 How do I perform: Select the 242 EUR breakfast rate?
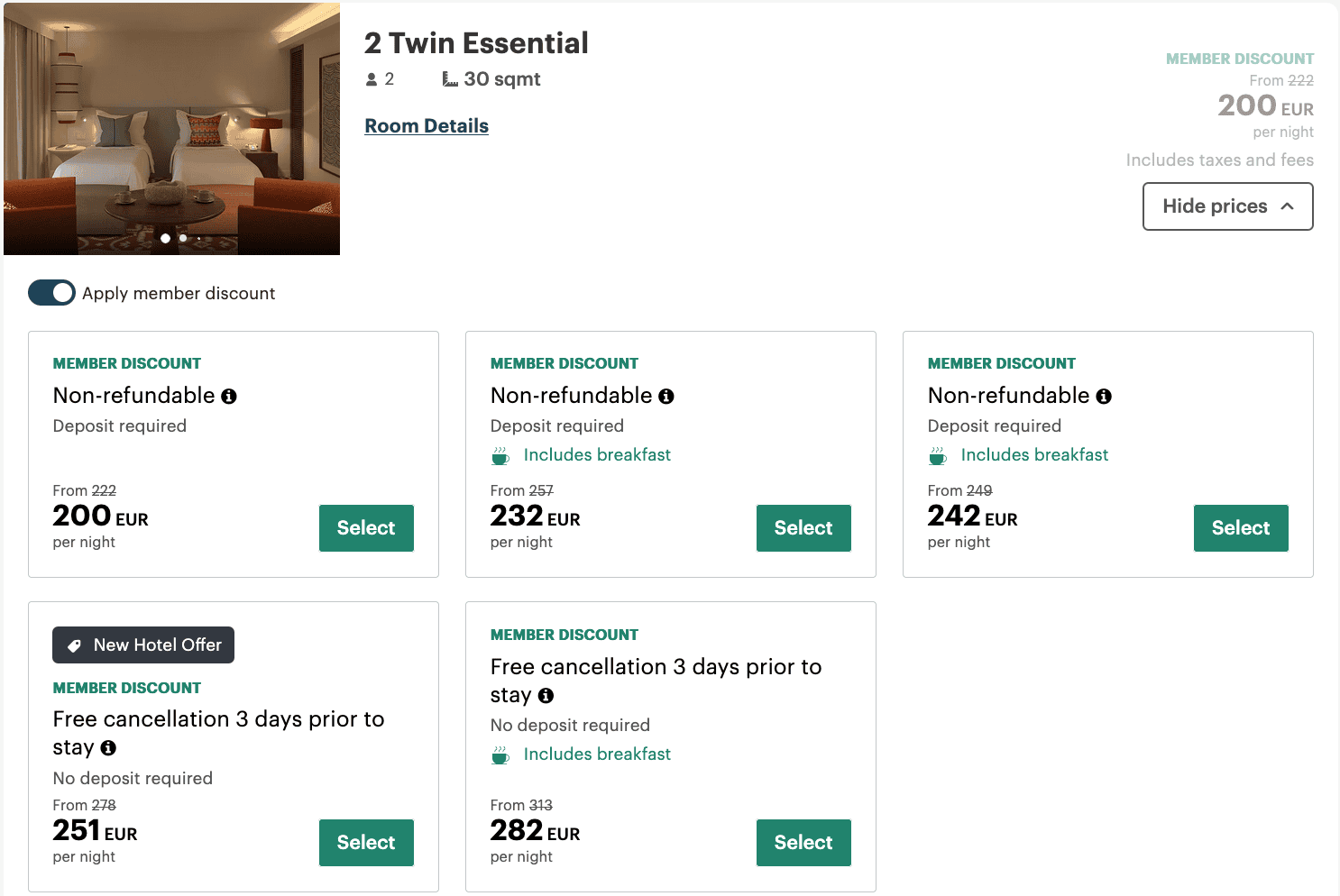coord(1241,528)
